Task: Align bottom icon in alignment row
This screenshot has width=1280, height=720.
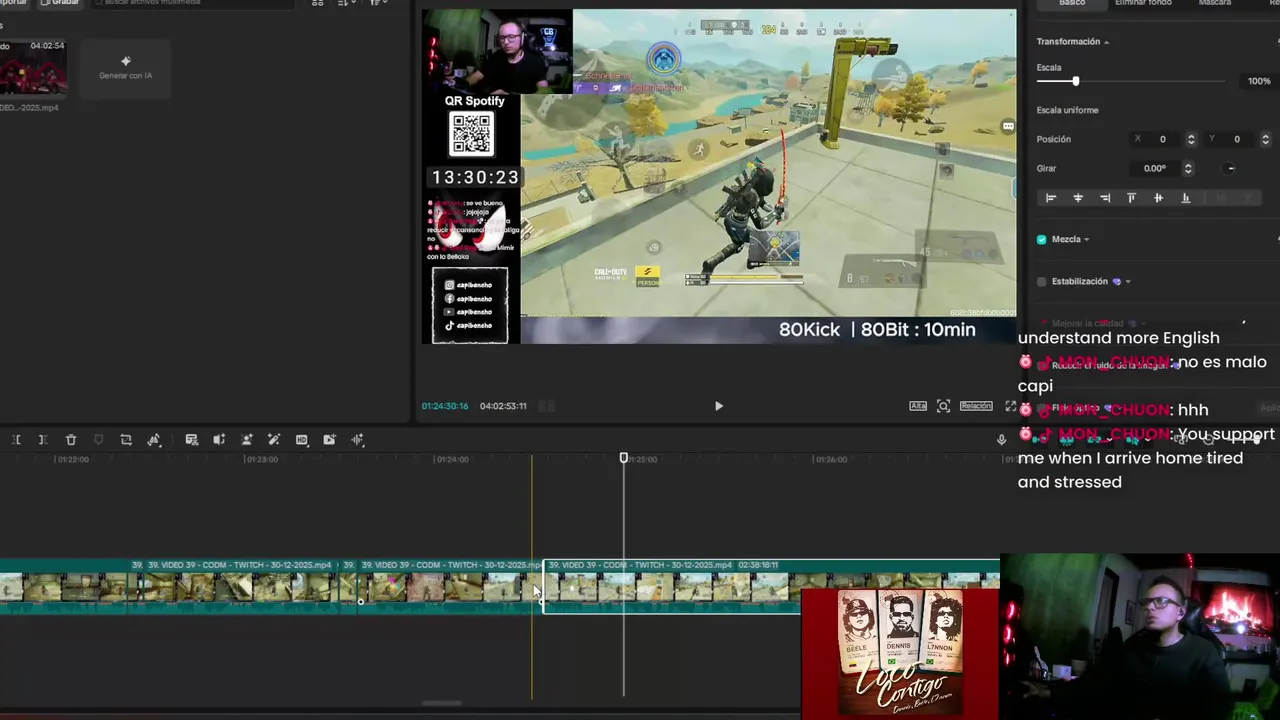Action: (1186, 198)
